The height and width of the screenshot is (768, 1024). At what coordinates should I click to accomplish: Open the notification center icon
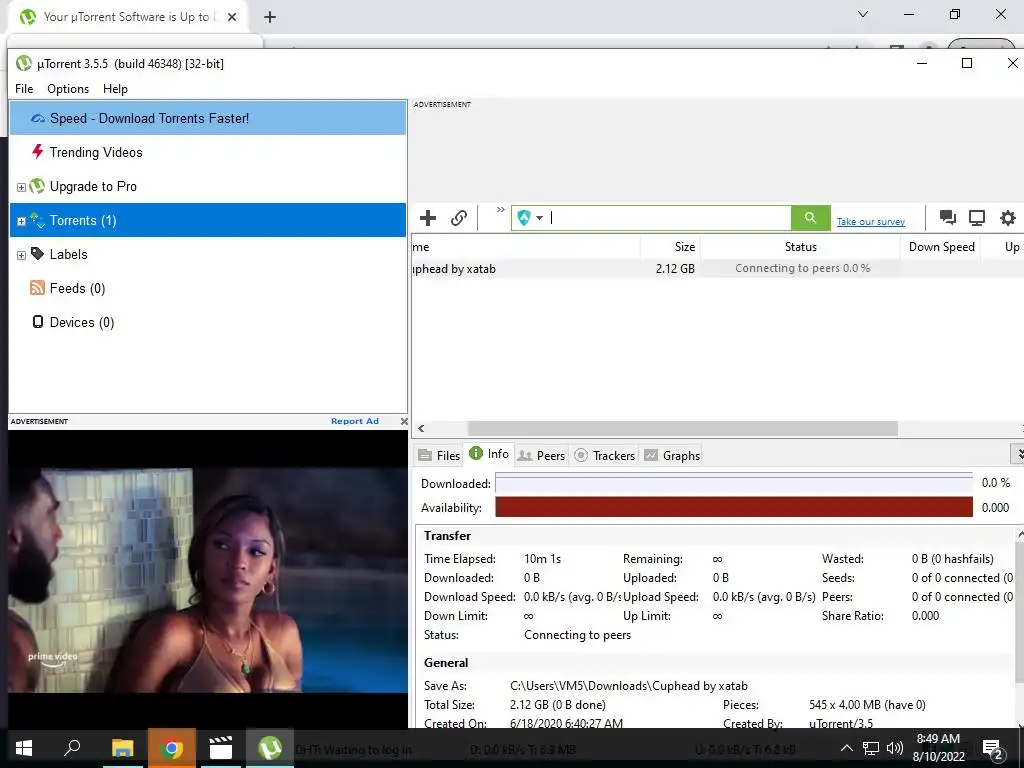point(992,748)
